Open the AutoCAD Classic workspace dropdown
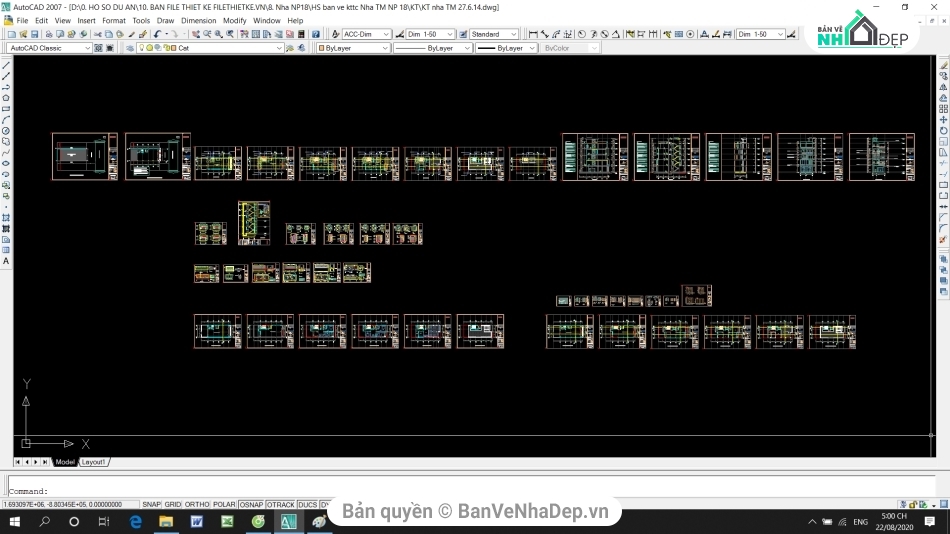The image size is (950, 534). tap(87, 48)
